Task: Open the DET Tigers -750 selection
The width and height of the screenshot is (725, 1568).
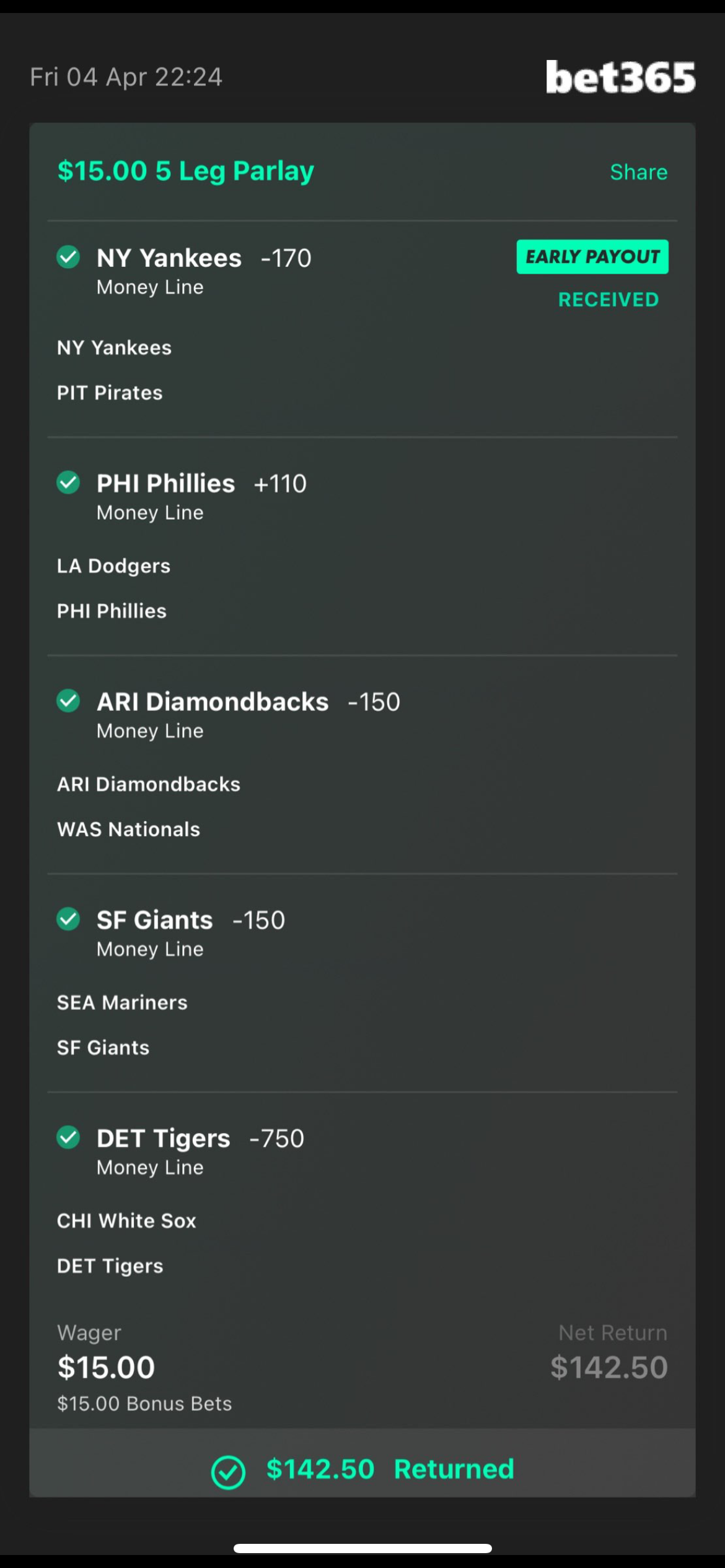Action: click(x=200, y=1139)
